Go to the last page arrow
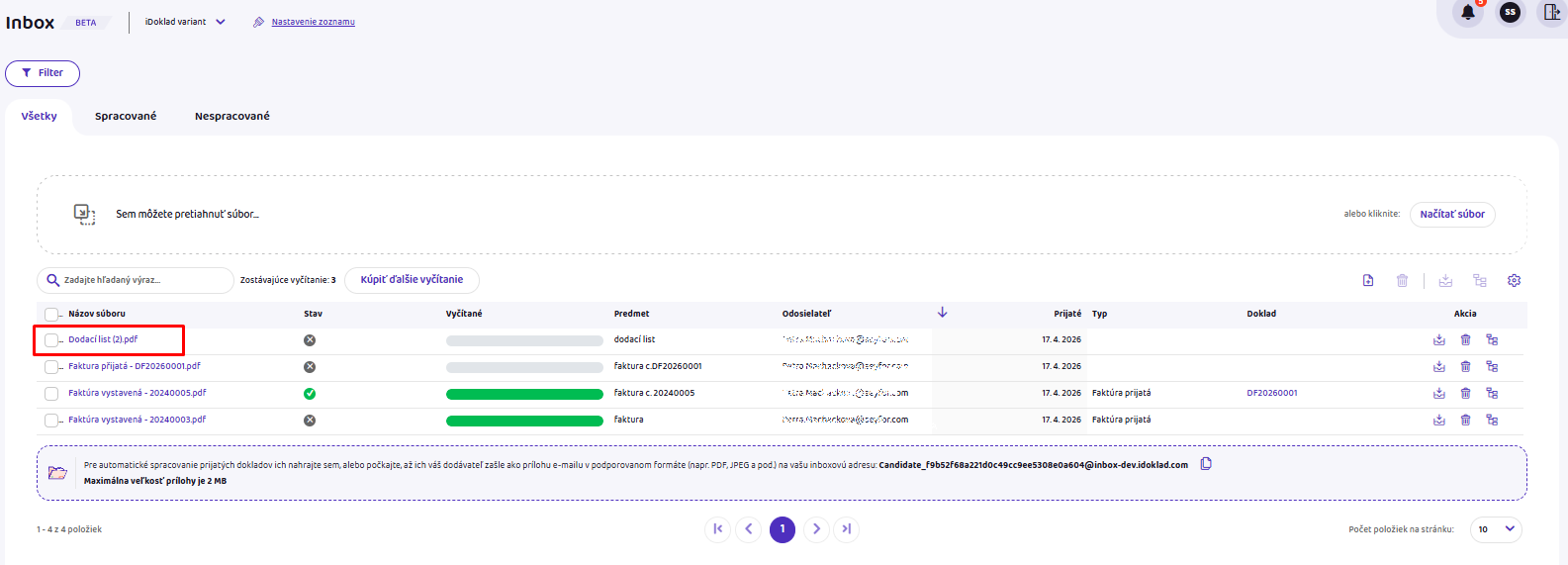Viewport: 1568px width, 565px height. pos(846,529)
